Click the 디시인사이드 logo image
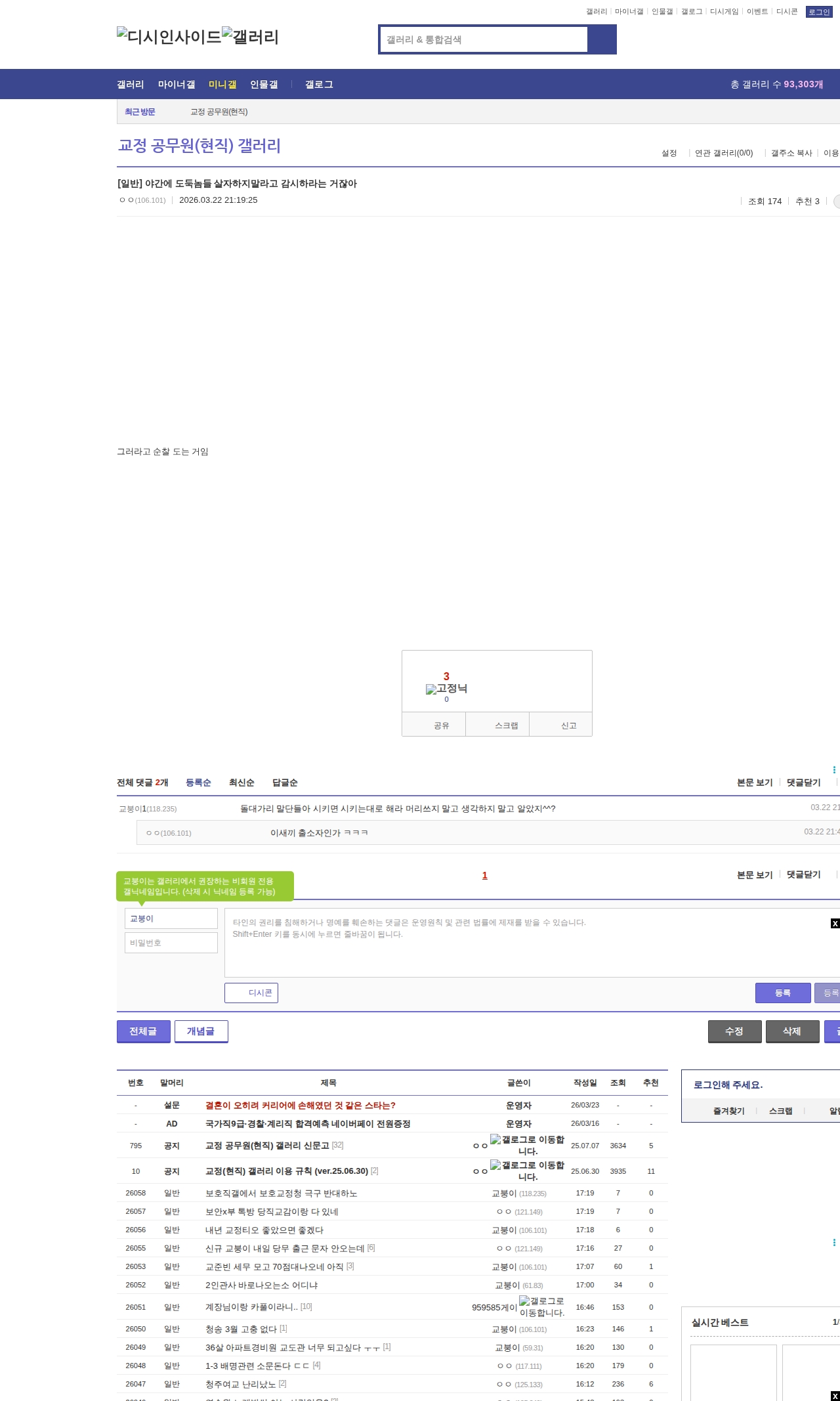840x1401 pixels. 169,37
